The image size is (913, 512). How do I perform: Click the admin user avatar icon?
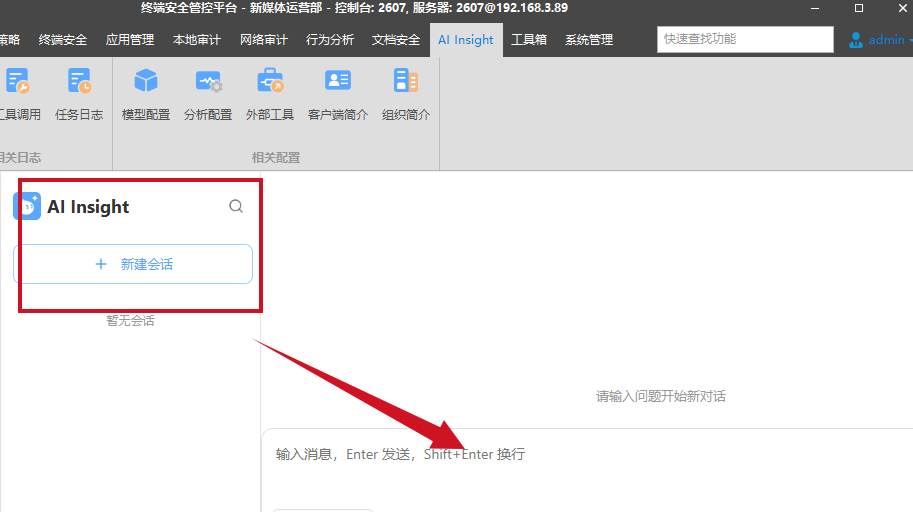click(855, 40)
